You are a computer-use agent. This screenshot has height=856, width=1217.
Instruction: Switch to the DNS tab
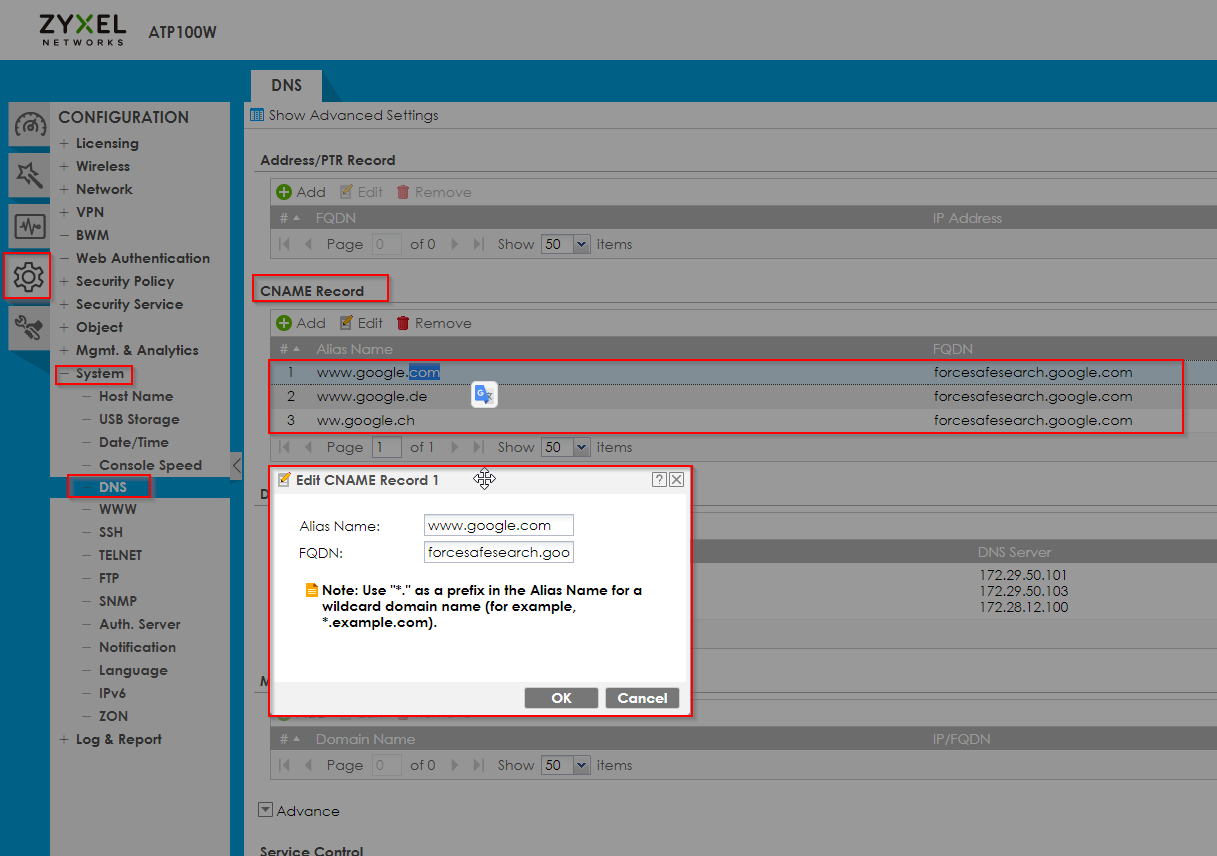(x=285, y=85)
